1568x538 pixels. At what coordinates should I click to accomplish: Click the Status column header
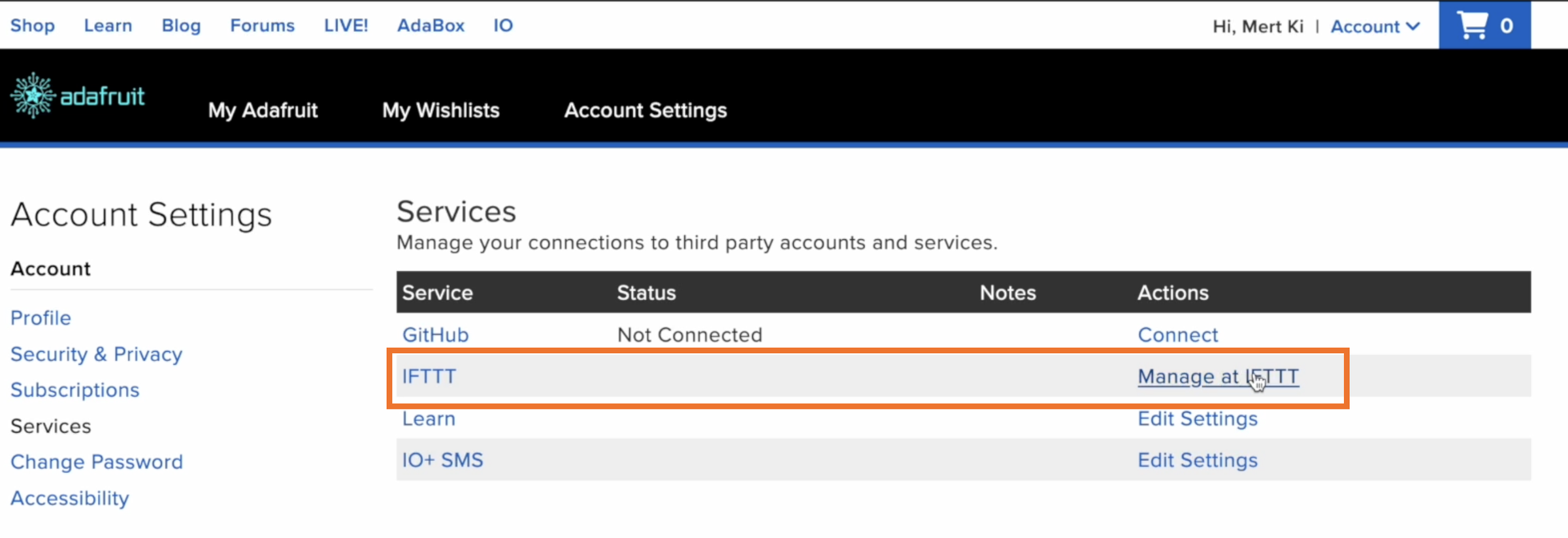point(646,293)
